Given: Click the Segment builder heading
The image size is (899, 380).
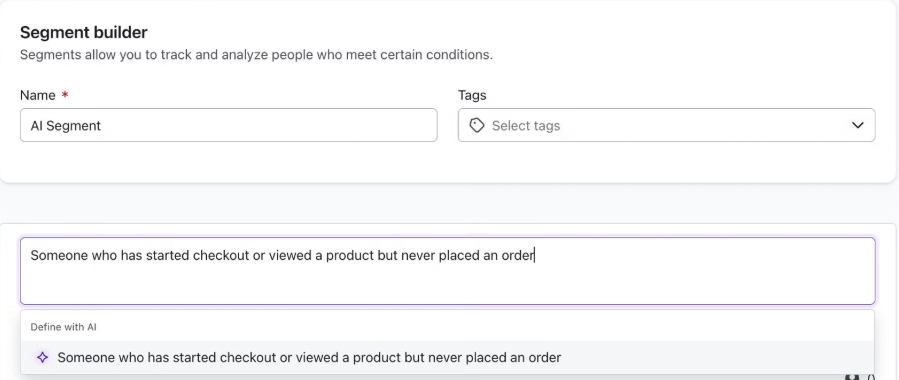Looking at the screenshot, I should (x=84, y=33).
